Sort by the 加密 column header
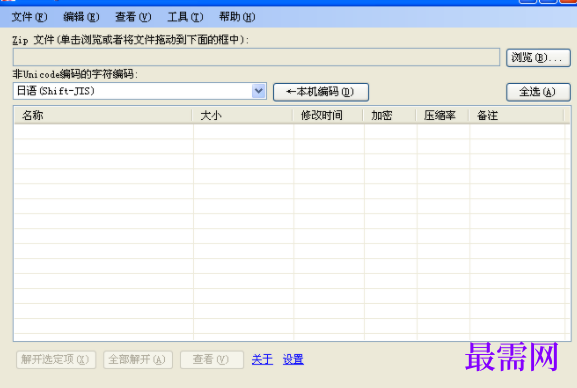The width and height of the screenshot is (577, 388). click(390, 116)
